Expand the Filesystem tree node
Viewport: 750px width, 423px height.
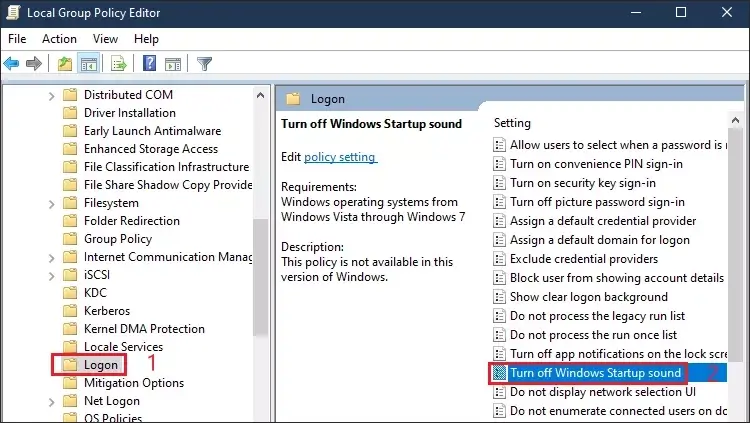pyautogui.click(x=51, y=204)
